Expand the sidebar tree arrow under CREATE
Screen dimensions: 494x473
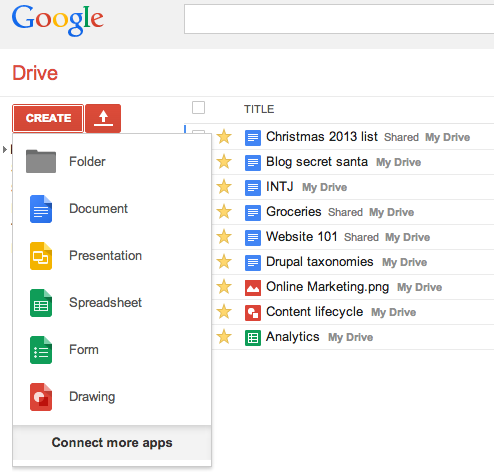click(x=5, y=149)
